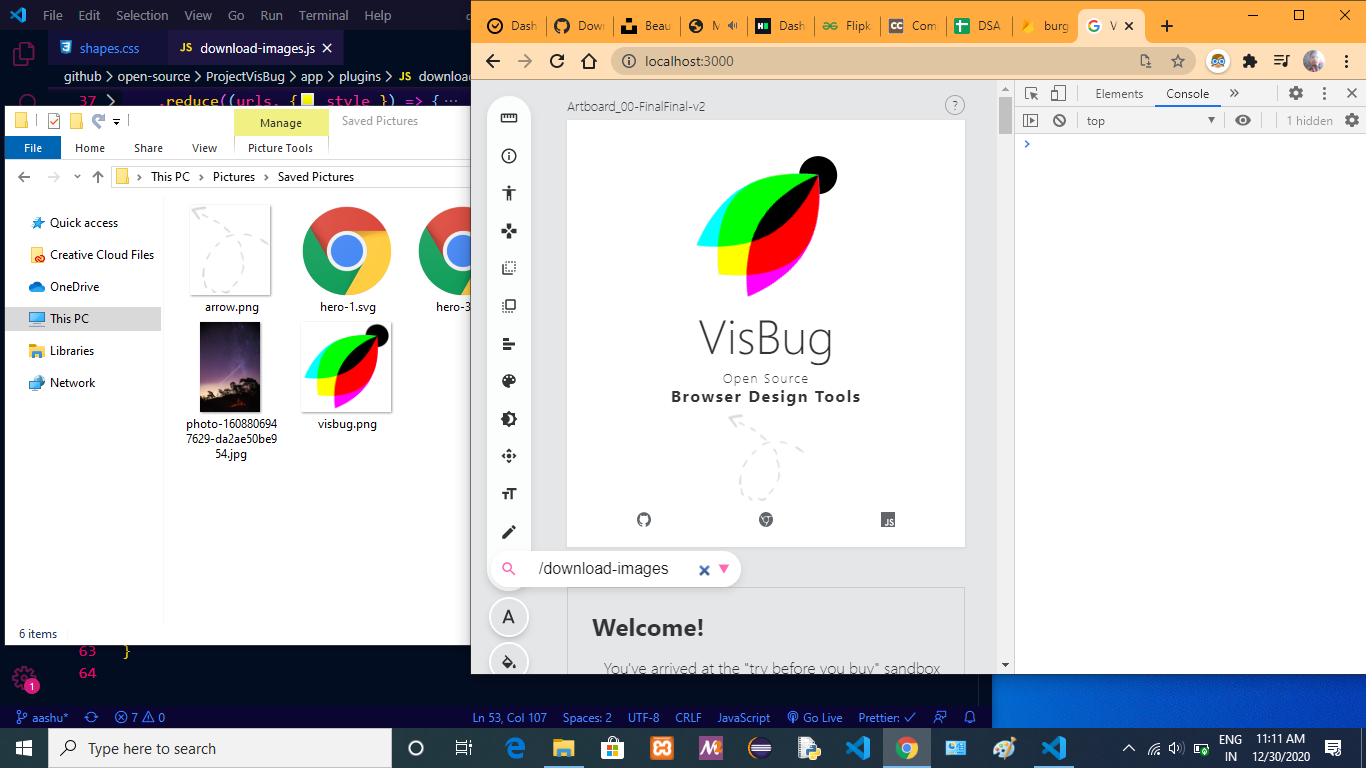Image resolution: width=1366 pixels, height=768 pixels.
Task: Select the VisBug Position tool
Action: coord(509,456)
